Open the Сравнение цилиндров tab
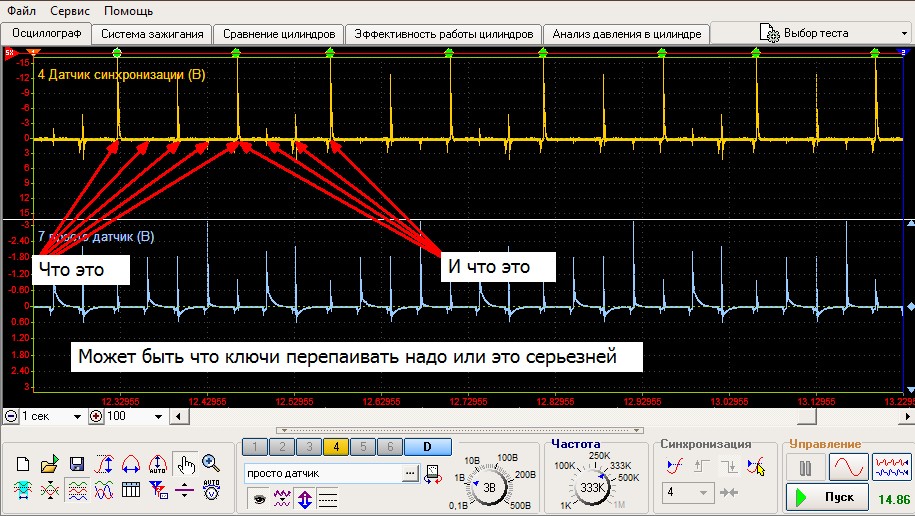Image resolution: width=915 pixels, height=516 pixels. [x=279, y=34]
